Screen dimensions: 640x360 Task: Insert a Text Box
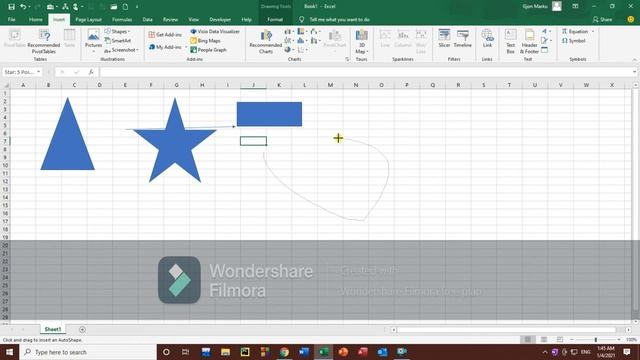point(510,41)
